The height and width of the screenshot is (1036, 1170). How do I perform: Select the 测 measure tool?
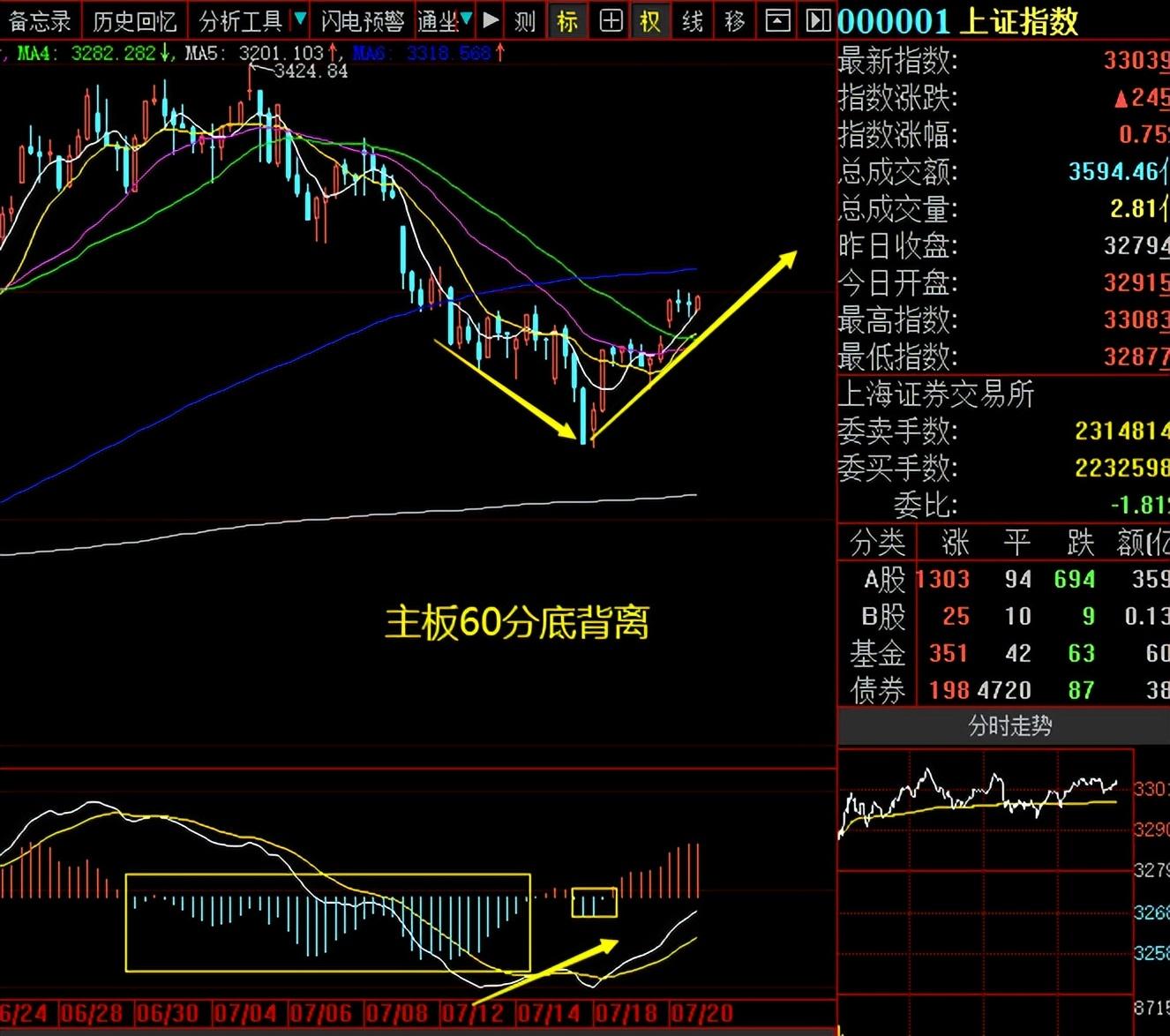pyautogui.click(x=525, y=20)
